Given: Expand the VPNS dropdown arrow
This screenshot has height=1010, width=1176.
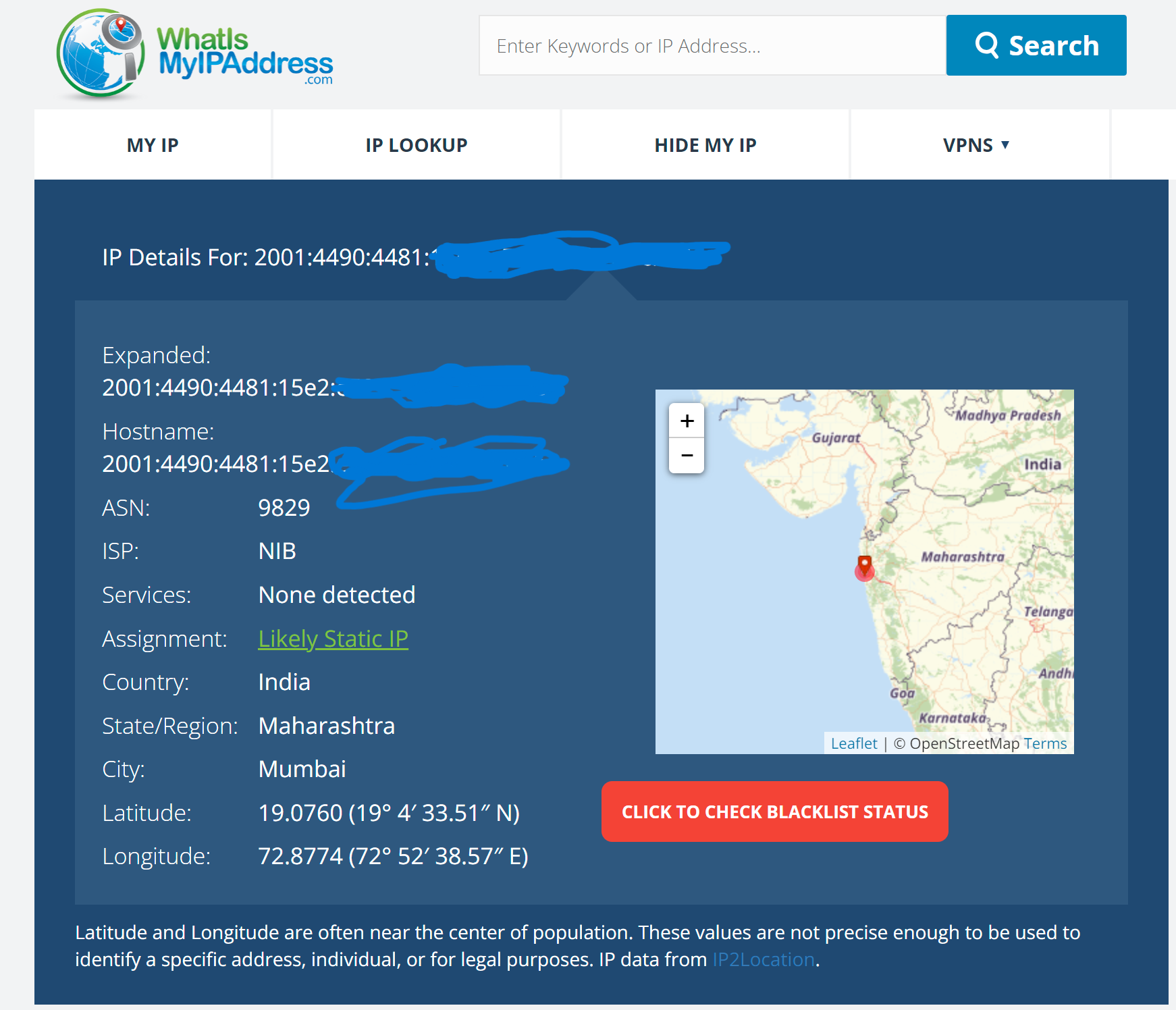Looking at the screenshot, I should (1005, 144).
